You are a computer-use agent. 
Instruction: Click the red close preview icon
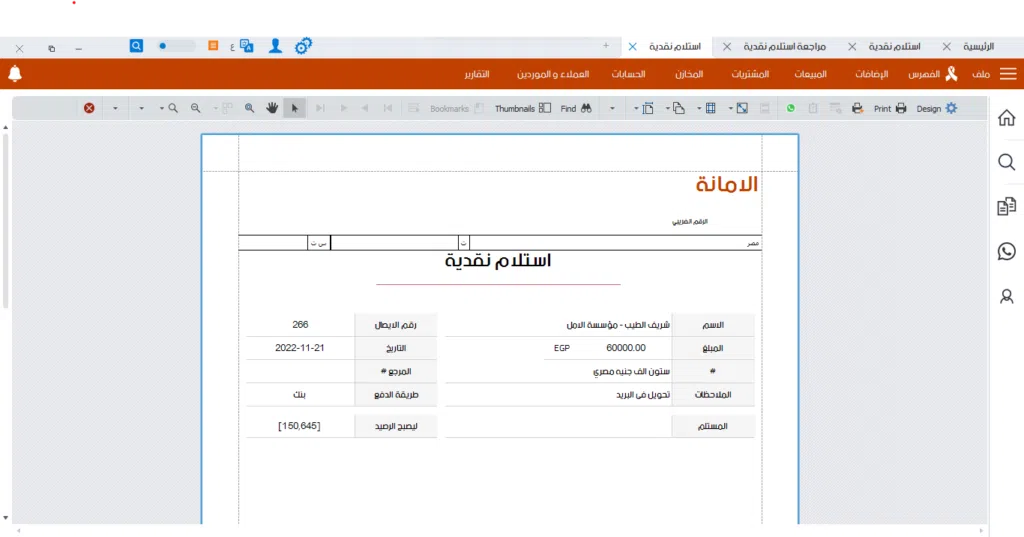(89, 108)
